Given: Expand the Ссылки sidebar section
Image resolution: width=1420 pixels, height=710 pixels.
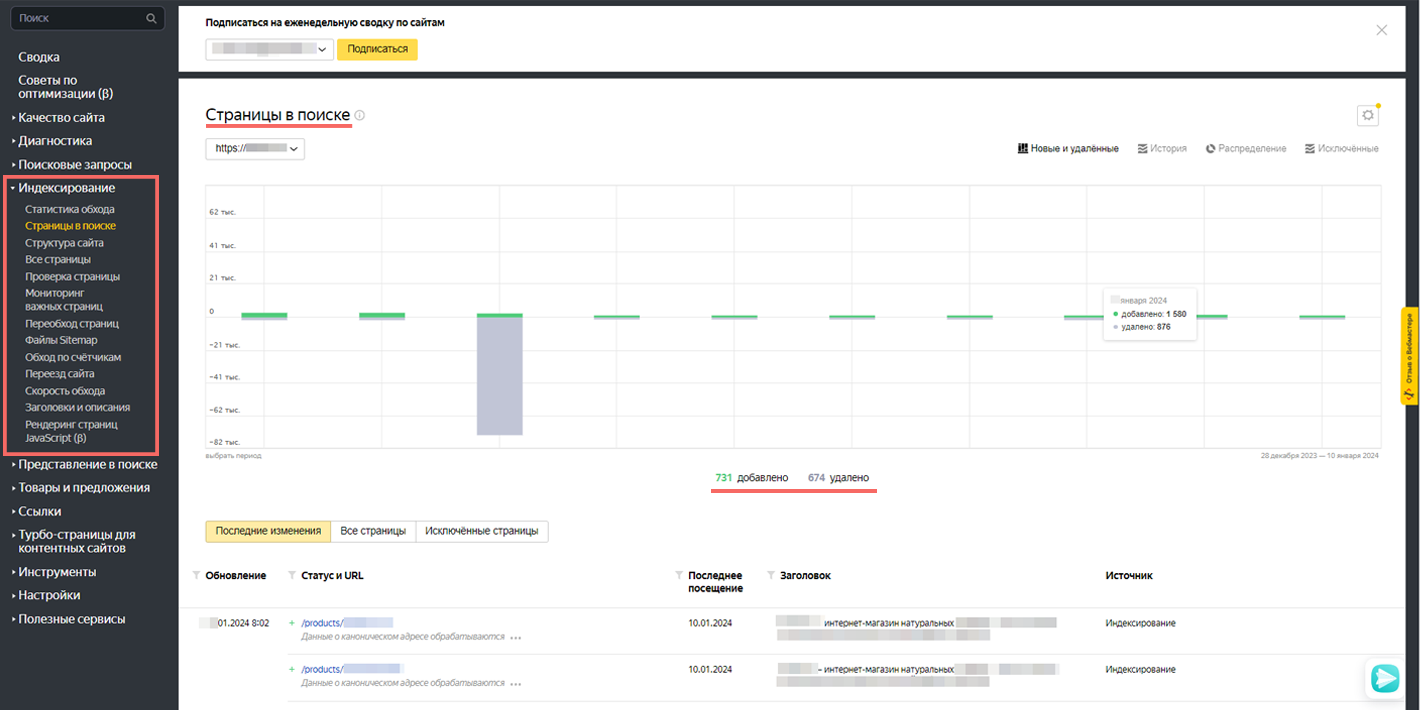Looking at the screenshot, I should coord(40,511).
